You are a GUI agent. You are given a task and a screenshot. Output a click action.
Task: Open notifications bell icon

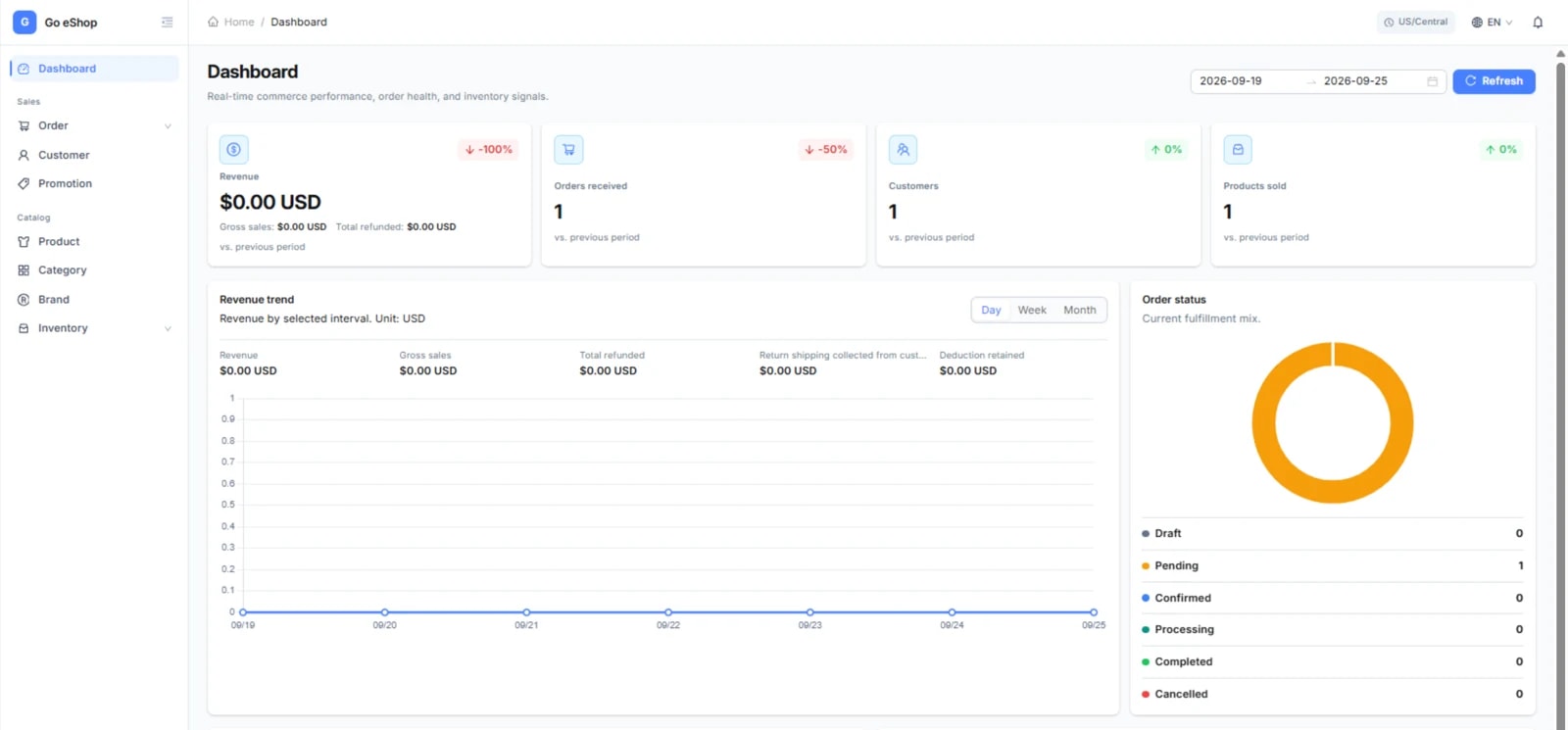click(1538, 23)
